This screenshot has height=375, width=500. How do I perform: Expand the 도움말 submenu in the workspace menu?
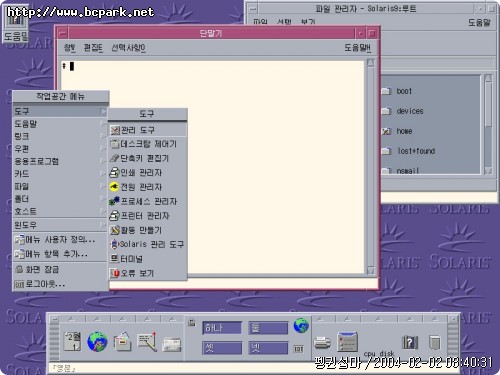click(x=60, y=124)
